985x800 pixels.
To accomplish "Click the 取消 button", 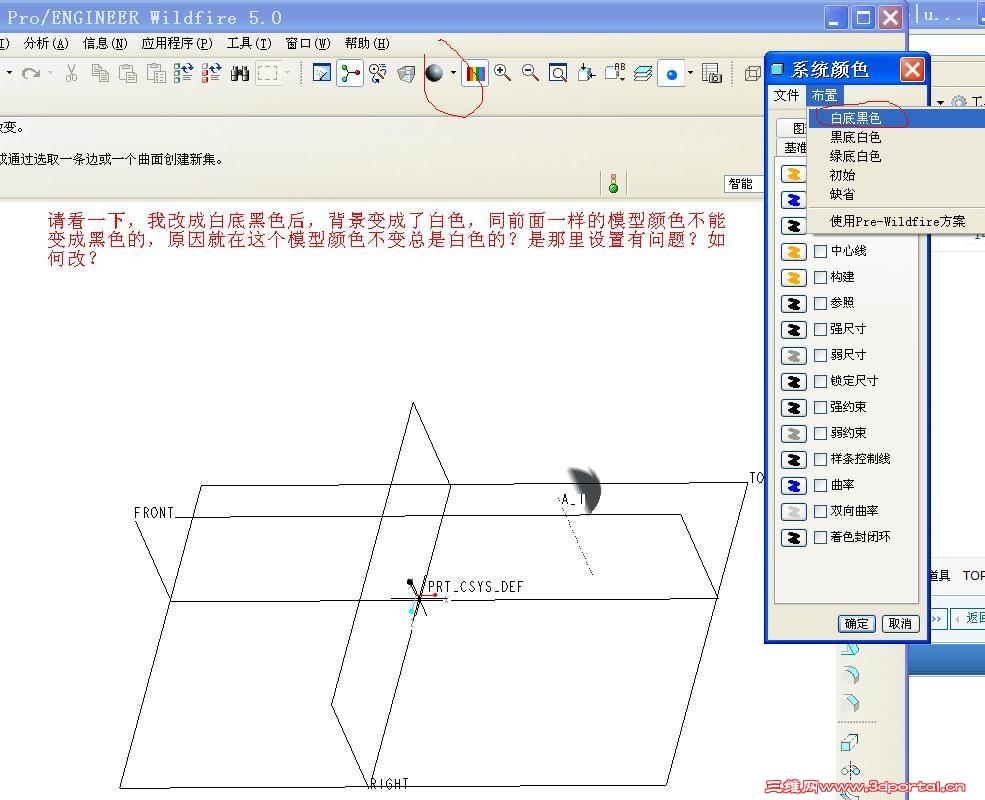I will [900, 624].
